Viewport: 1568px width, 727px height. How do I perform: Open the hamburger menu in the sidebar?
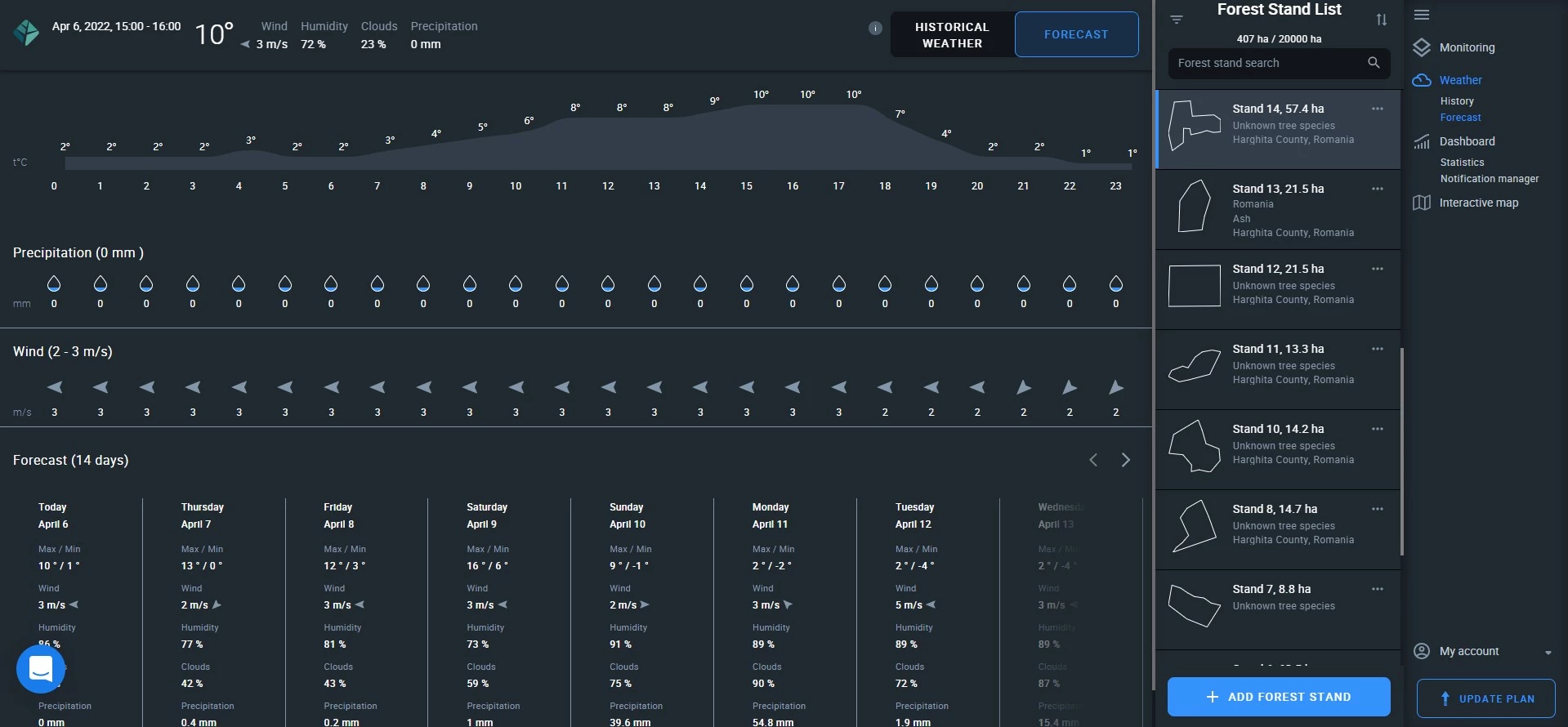tap(1422, 15)
